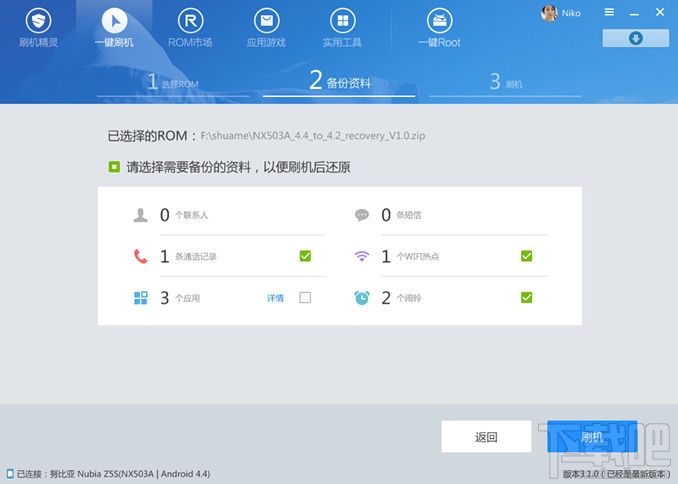Screen dimensions: 678x484
Task: Click the red phone call log icon
Action: pos(141,256)
